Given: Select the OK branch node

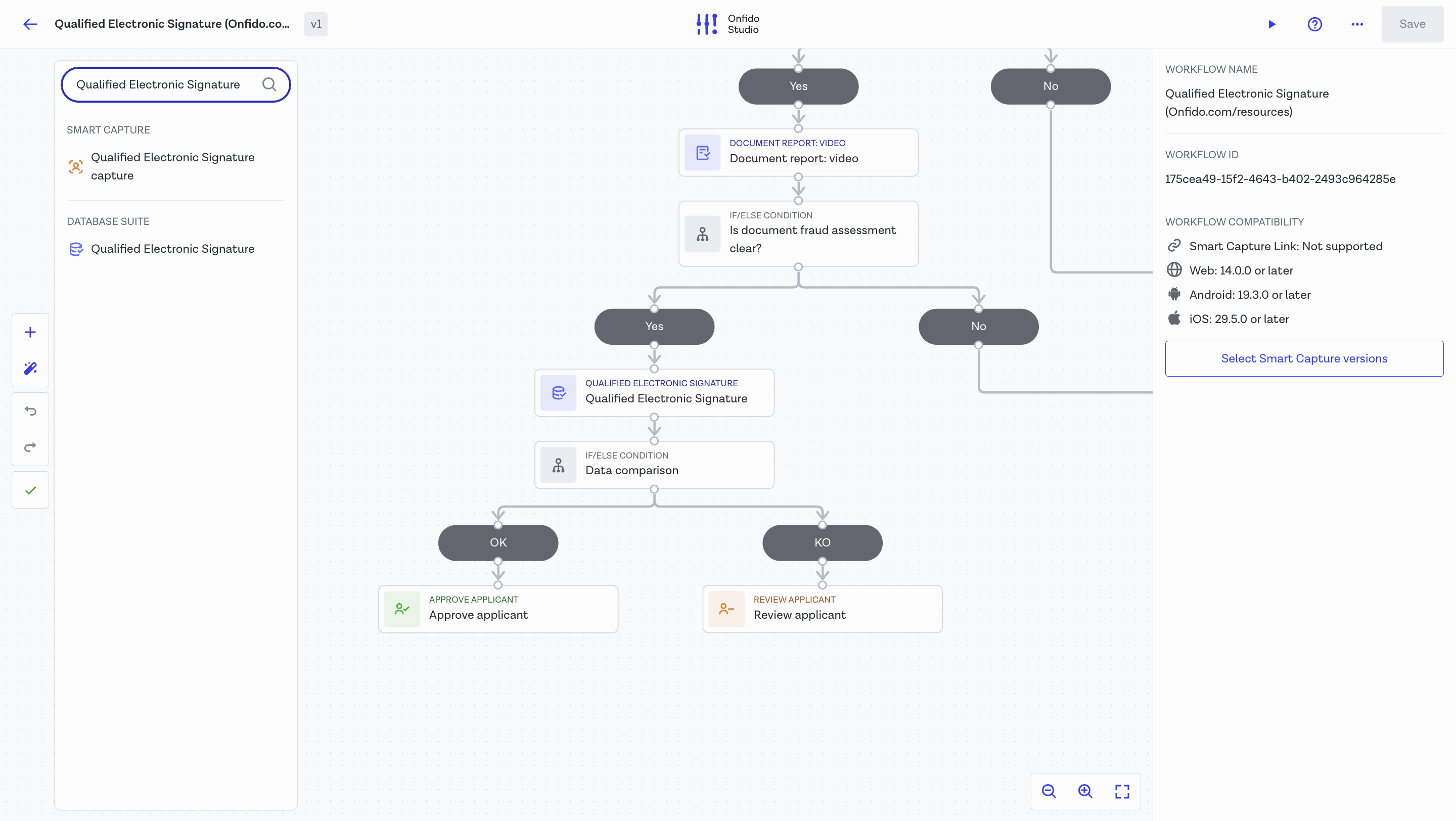Looking at the screenshot, I should tap(498, 542).
